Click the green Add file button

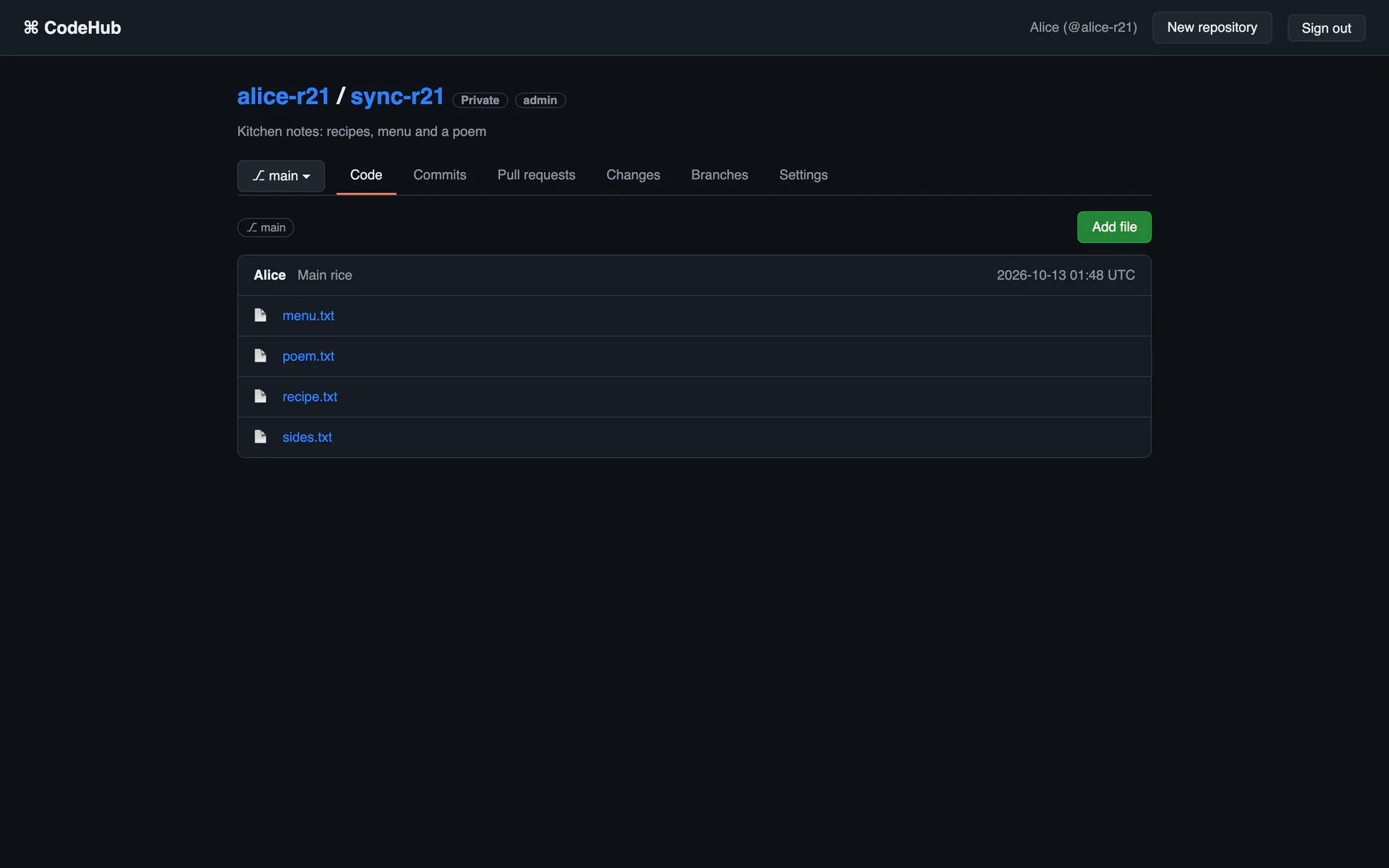(1114, 227)
